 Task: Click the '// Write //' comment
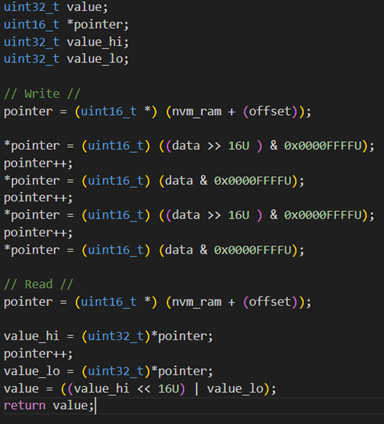click(42, 94)
